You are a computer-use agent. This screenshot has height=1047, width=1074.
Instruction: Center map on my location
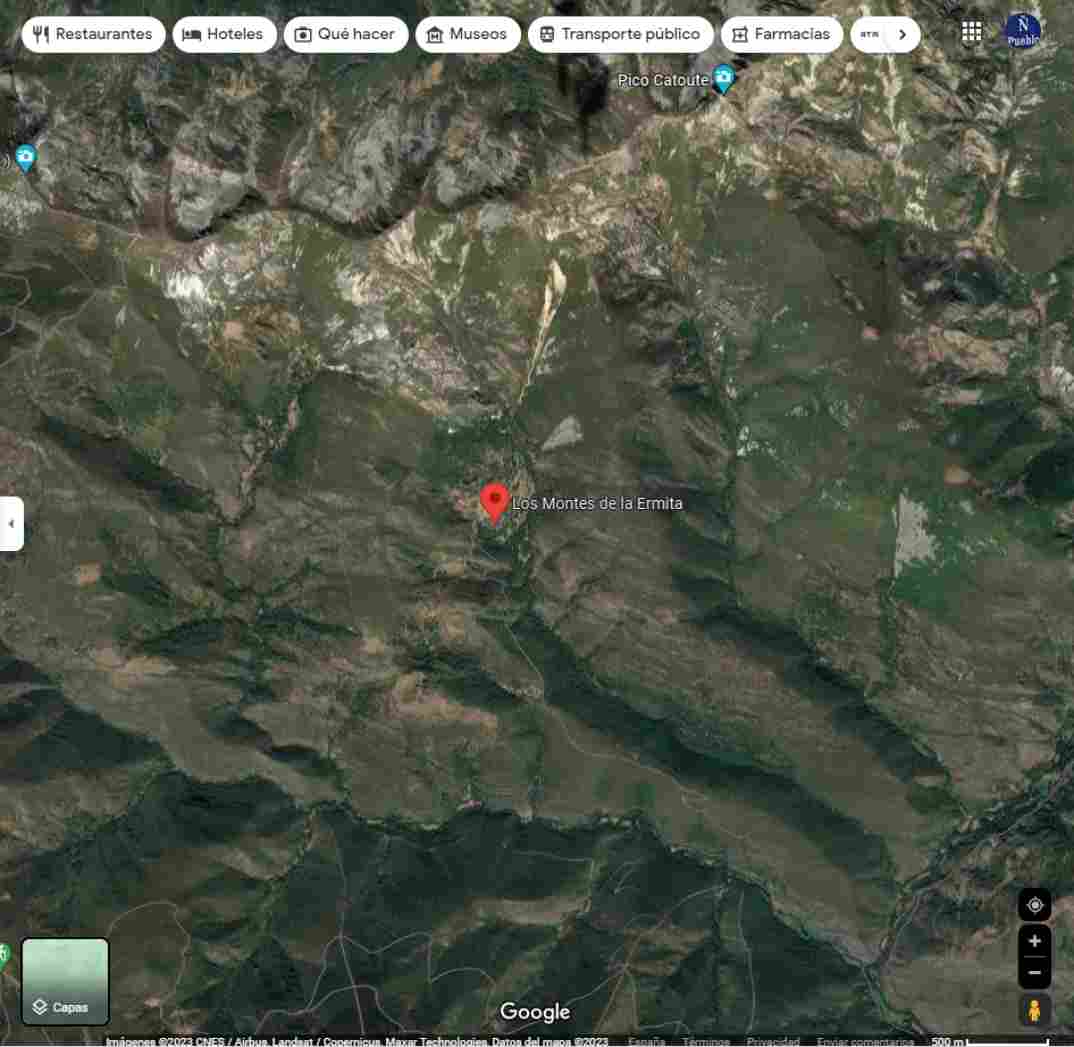coord(1034,905)
